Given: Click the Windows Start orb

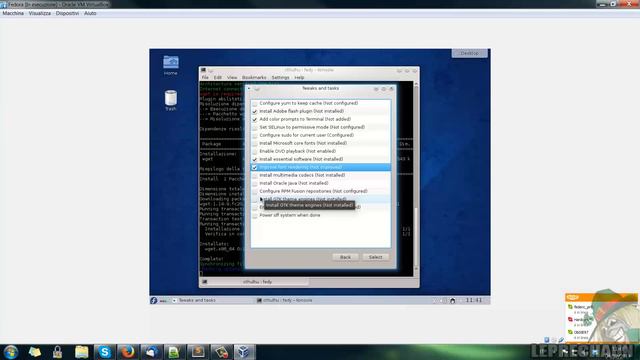Looking at the screenshot, I should tap(11, 351).
